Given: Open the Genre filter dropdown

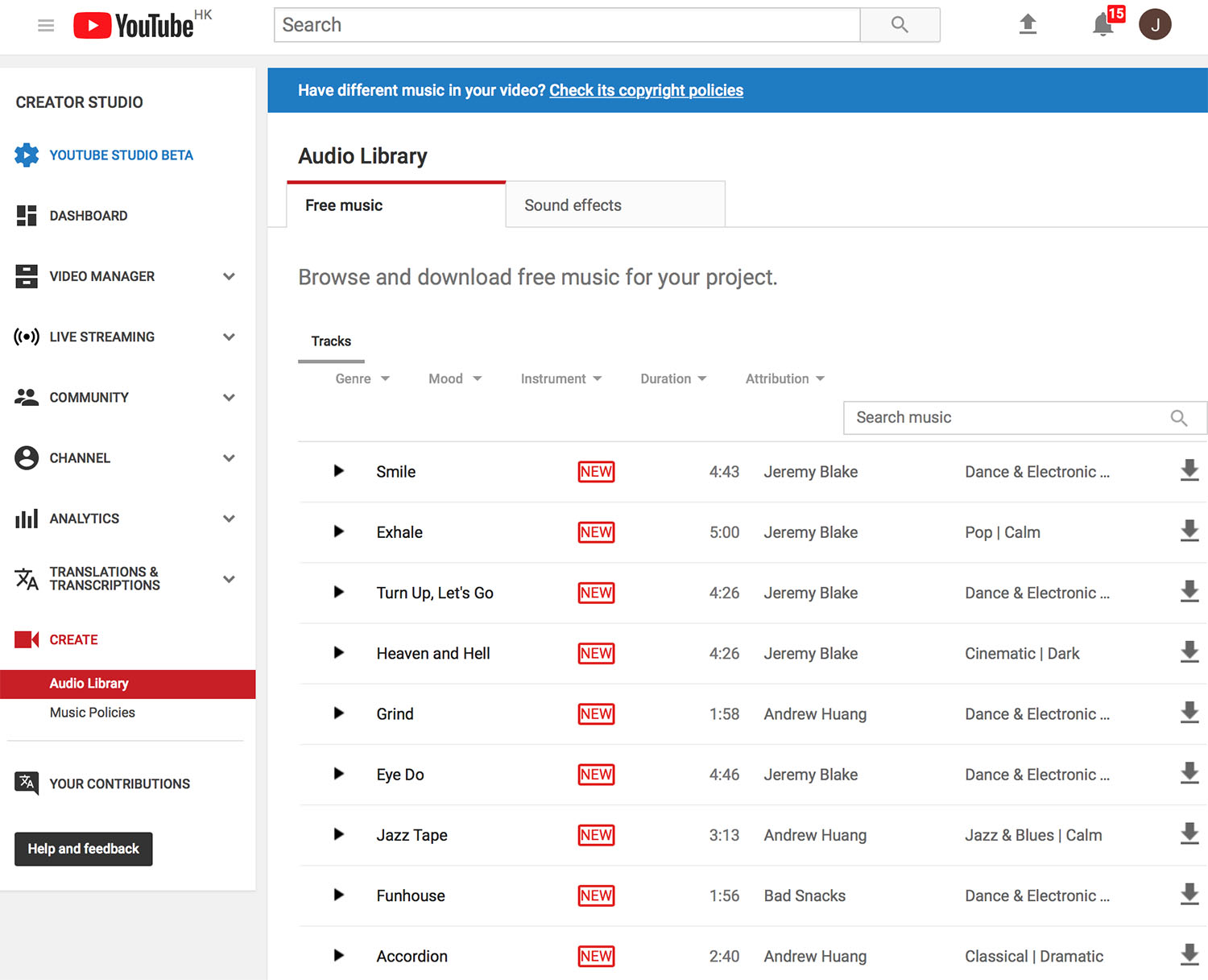Looking at the screenshot, I should click(x=362, y=378).
